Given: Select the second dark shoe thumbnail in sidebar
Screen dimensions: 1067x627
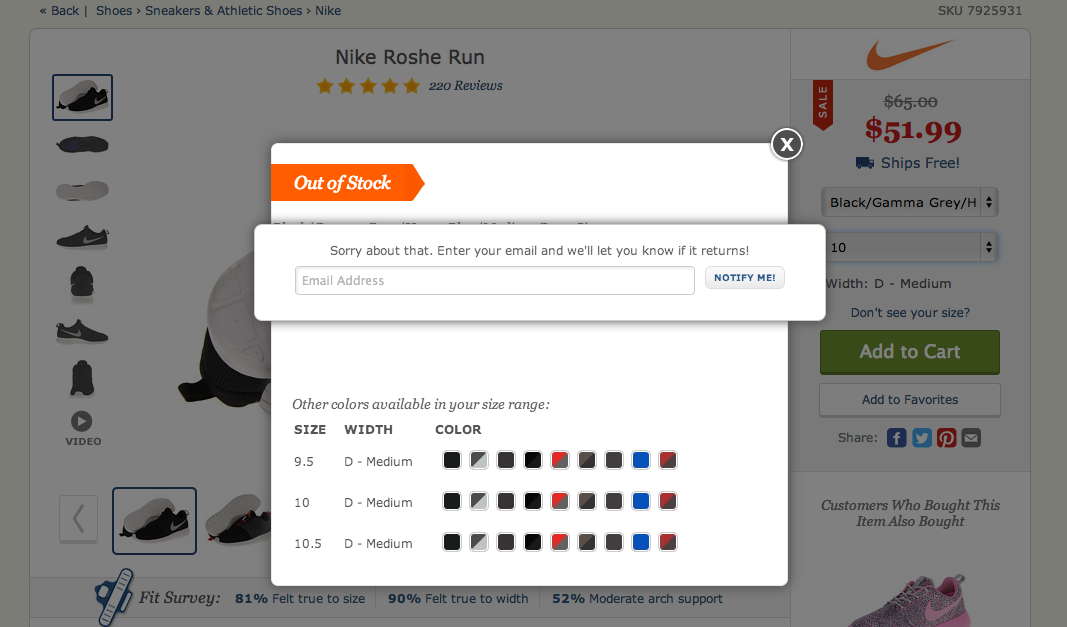Looking at the screenshot, I should click(82, 144).
